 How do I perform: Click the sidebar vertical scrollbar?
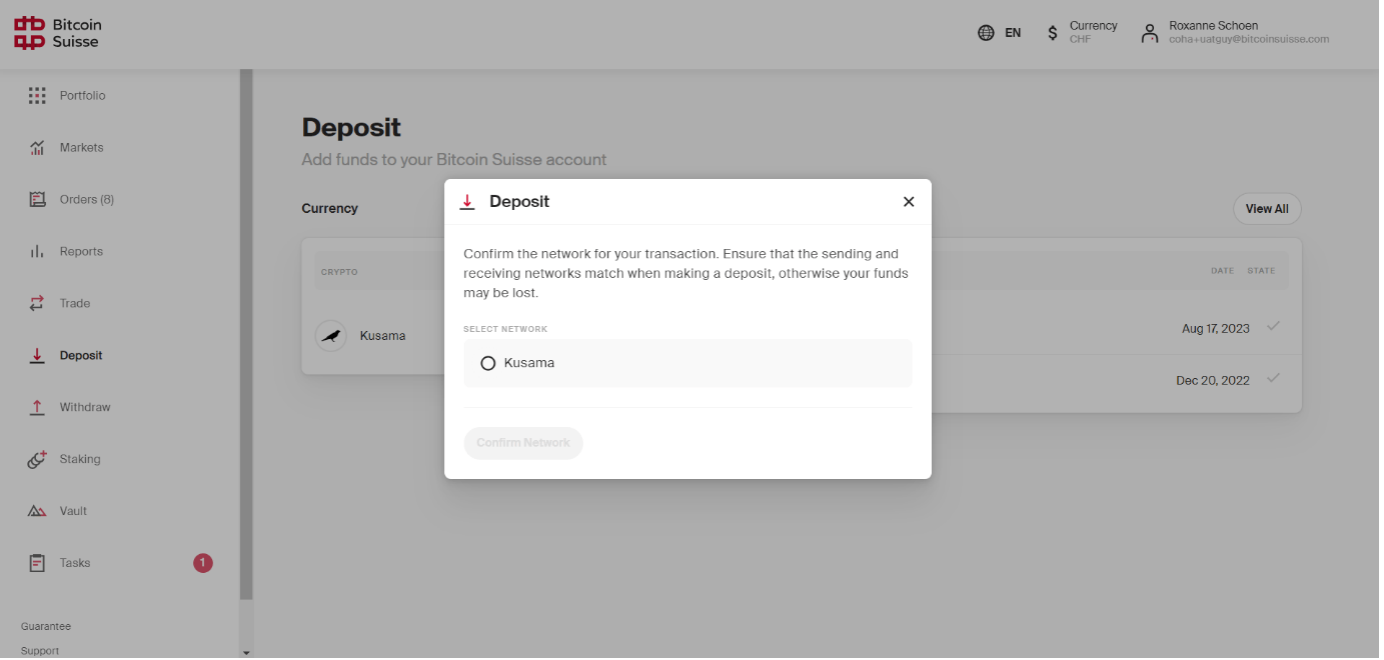[246, 330]
